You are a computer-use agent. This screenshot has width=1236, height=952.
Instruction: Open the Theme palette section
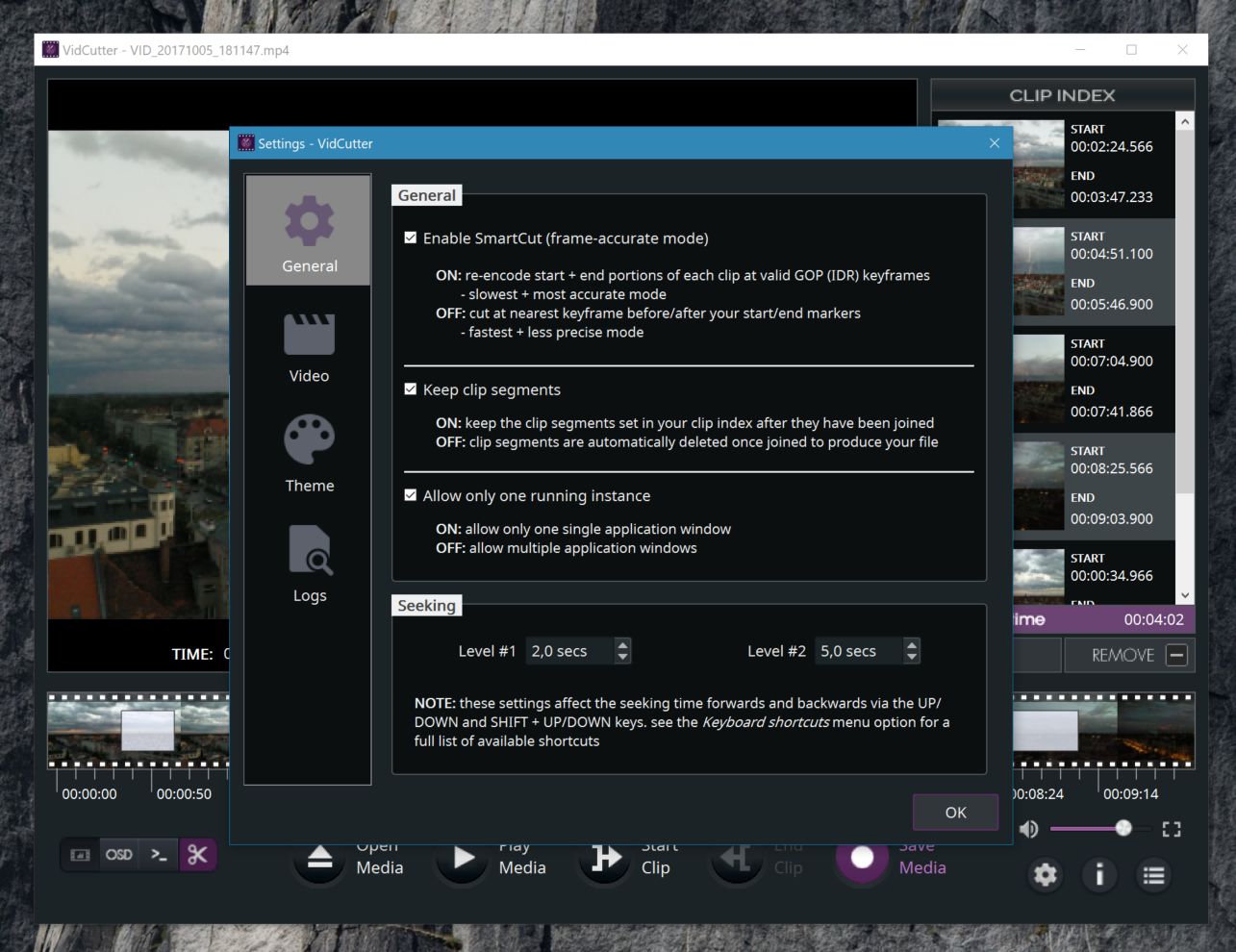(309, 454)
